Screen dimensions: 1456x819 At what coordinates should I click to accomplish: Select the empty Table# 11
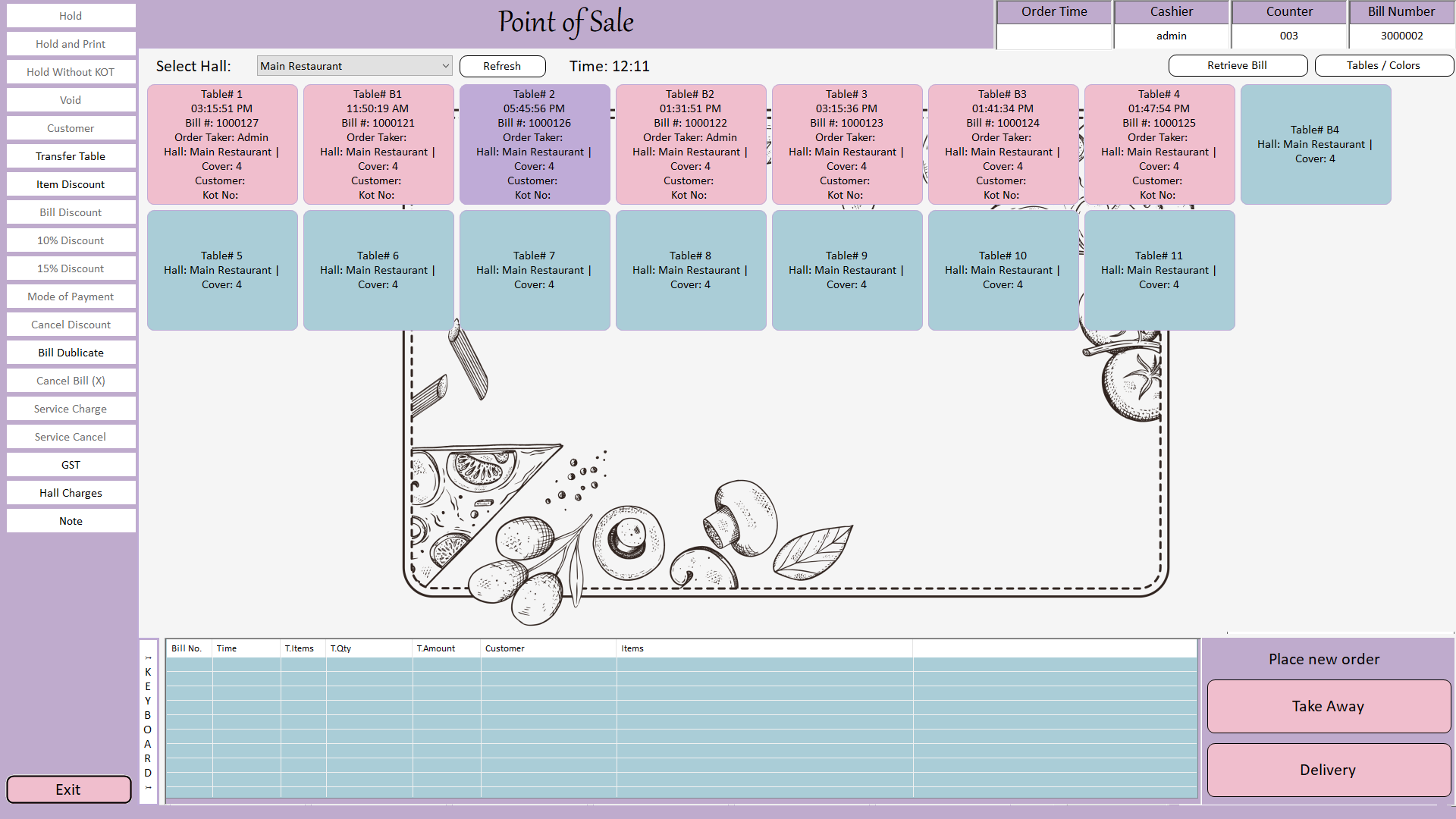(1159, 270)
